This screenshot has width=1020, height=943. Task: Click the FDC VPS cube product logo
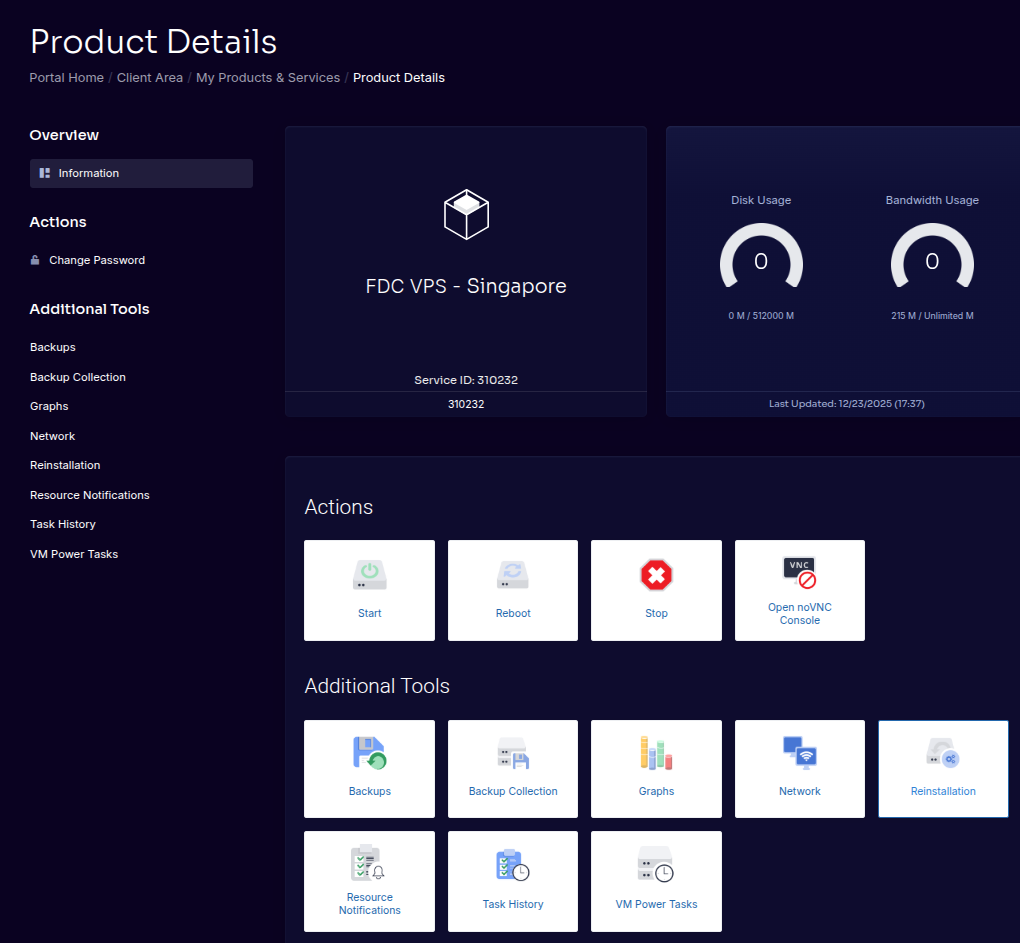tap(466, 214)
